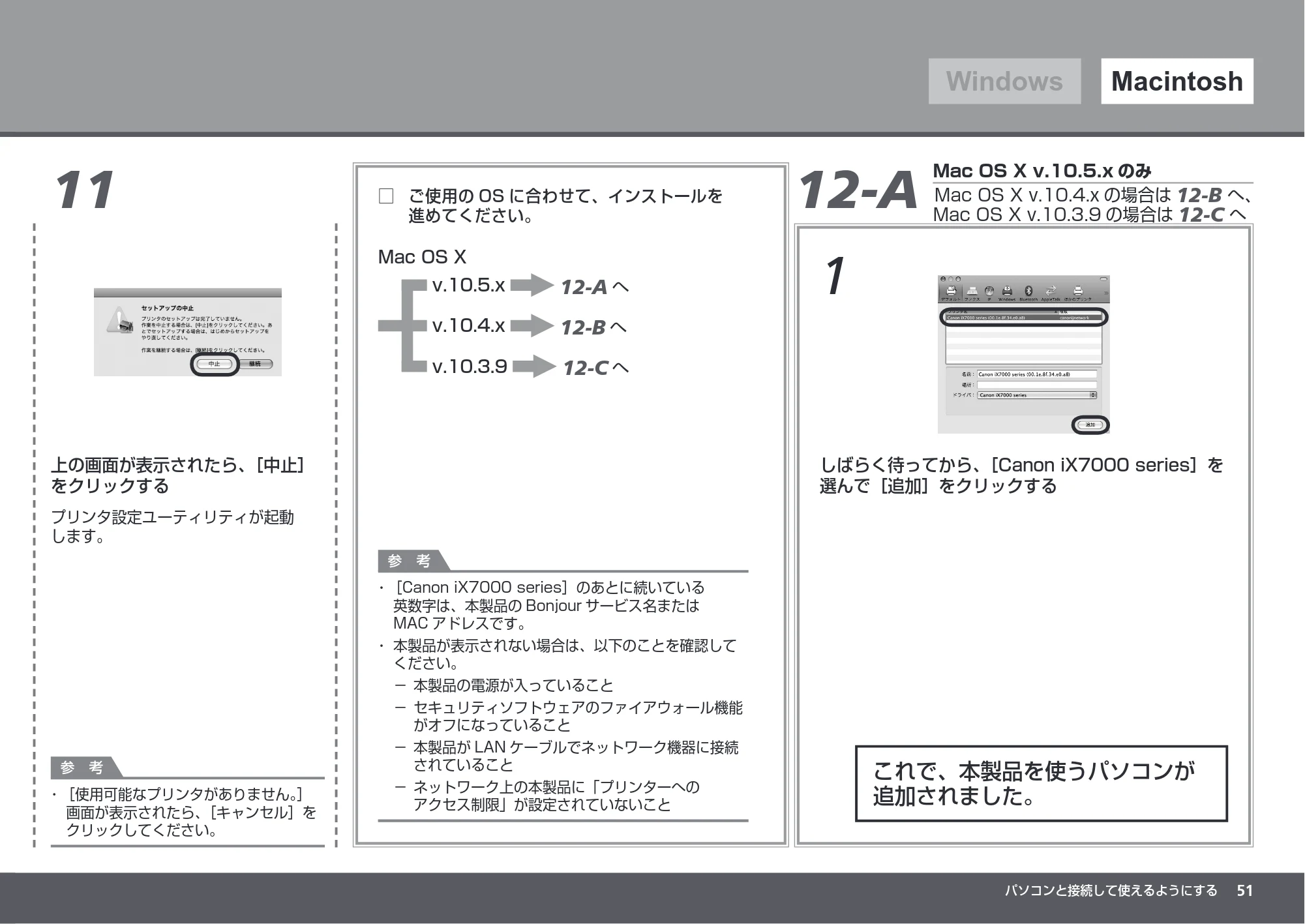Follow the 12-C へ link for v.10.3.9
1305x924 pixels.
[x=596, y=368]
